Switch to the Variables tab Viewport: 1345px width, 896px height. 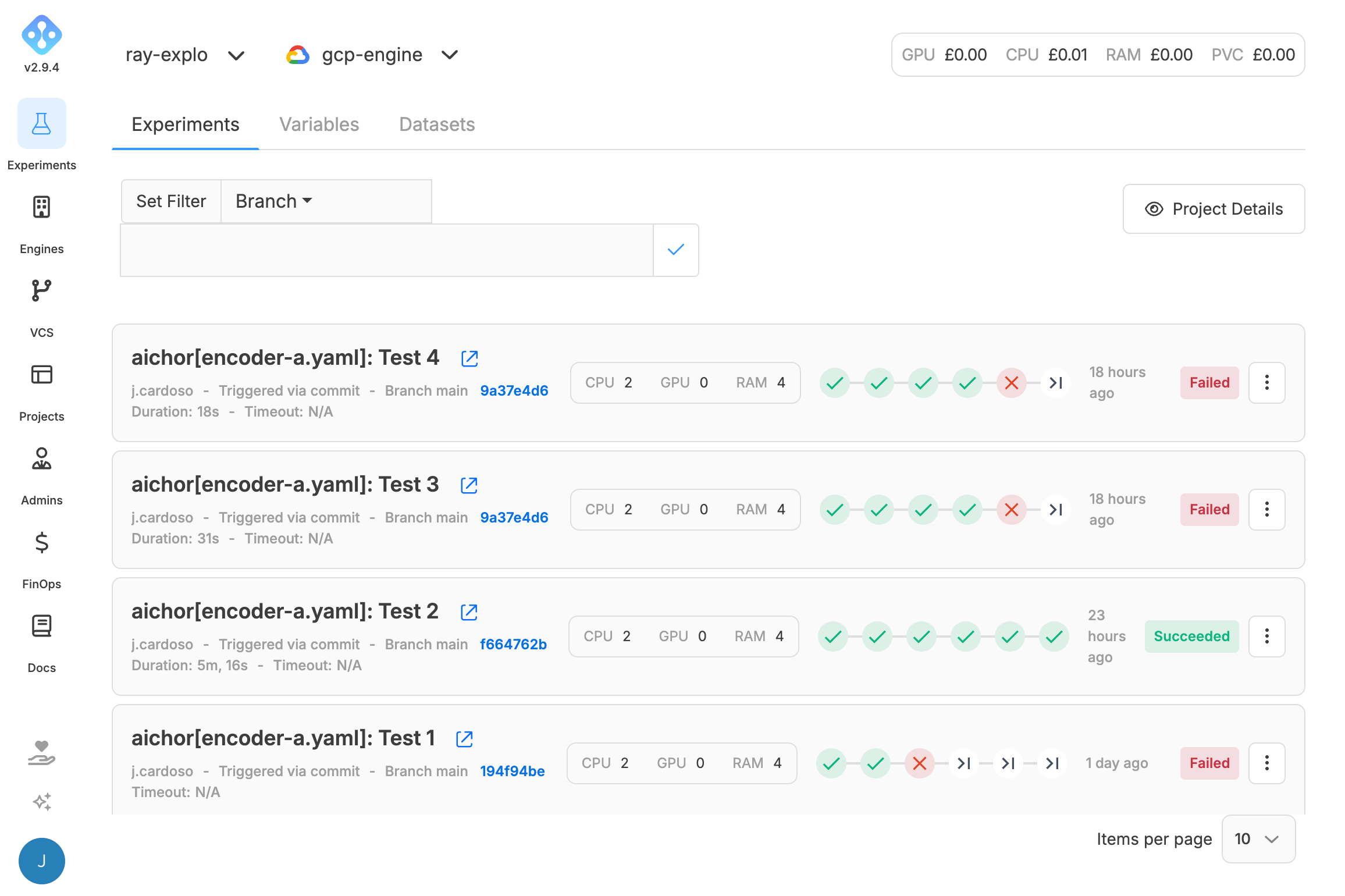pos(319,125)
